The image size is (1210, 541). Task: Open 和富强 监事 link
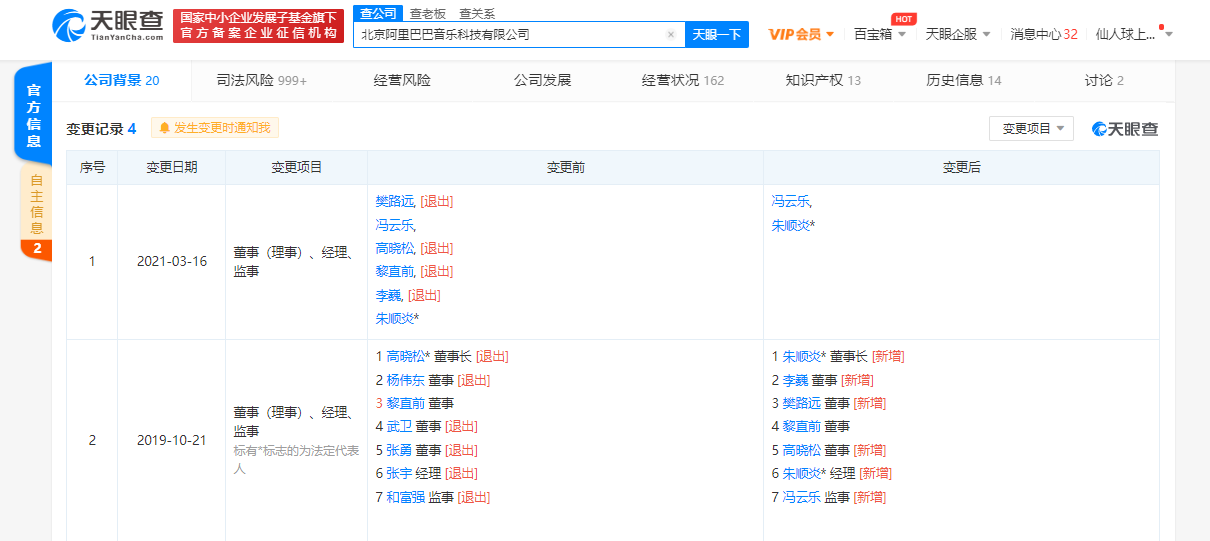pyautogui.click(x=405, y=497)
